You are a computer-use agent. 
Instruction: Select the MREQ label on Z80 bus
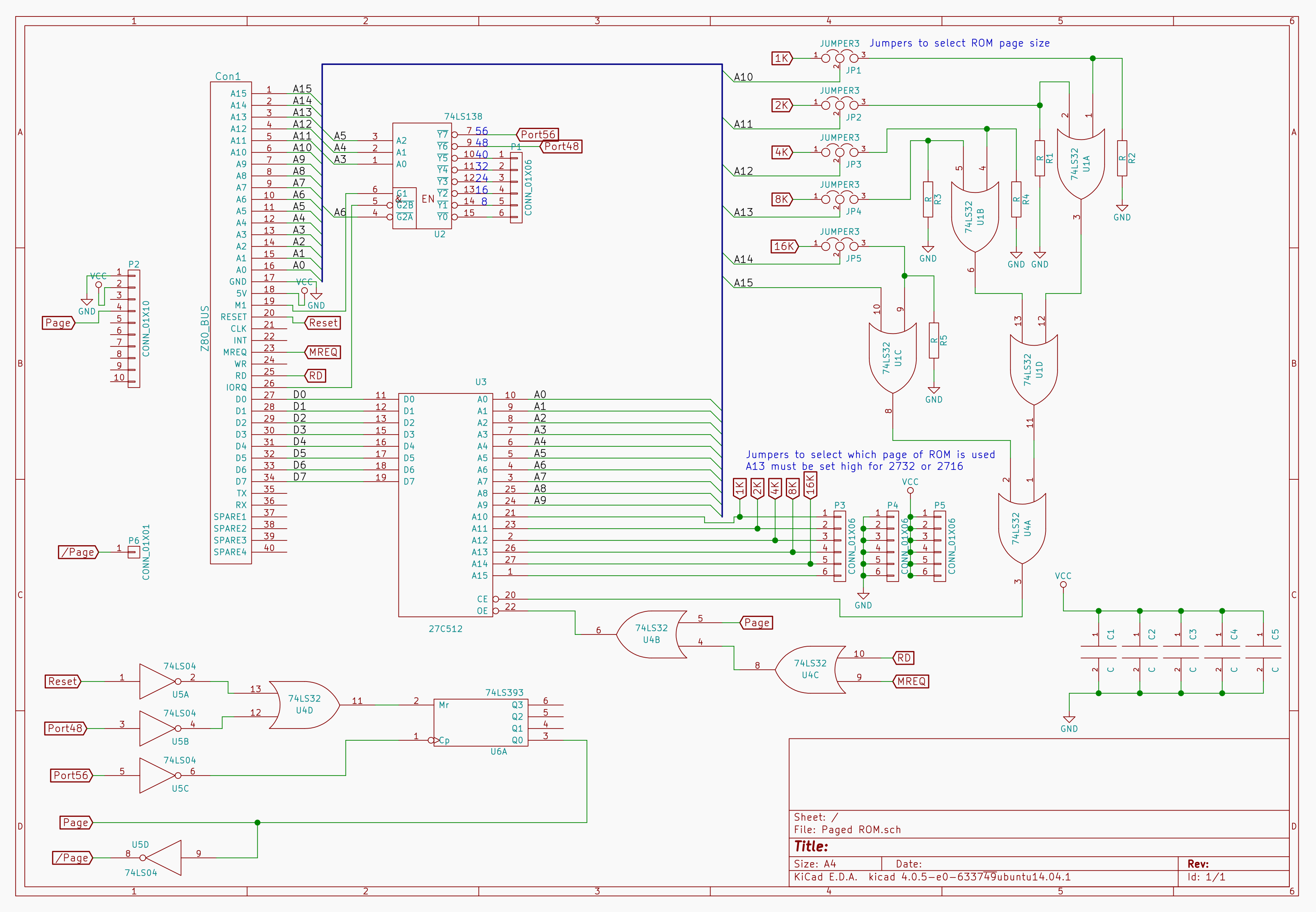click(323, 352)
